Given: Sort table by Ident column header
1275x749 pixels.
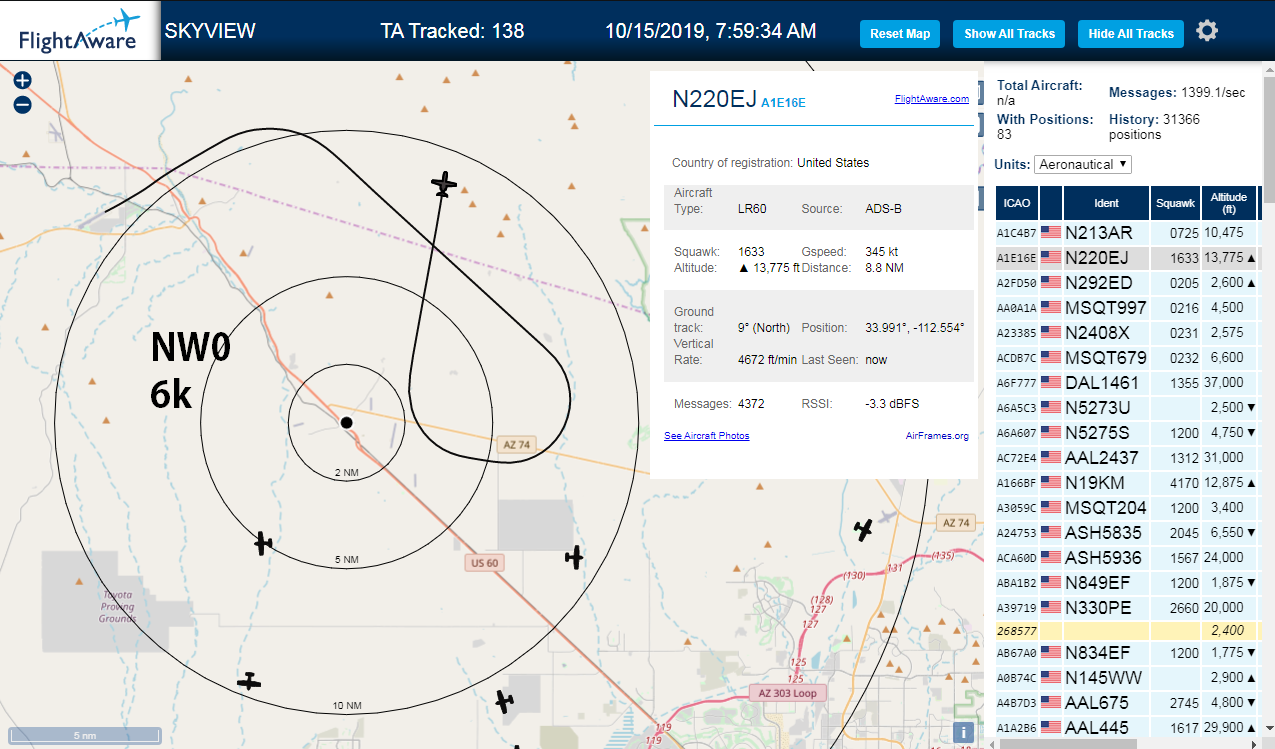Looking at the screenshot, I should (1106, 203).
